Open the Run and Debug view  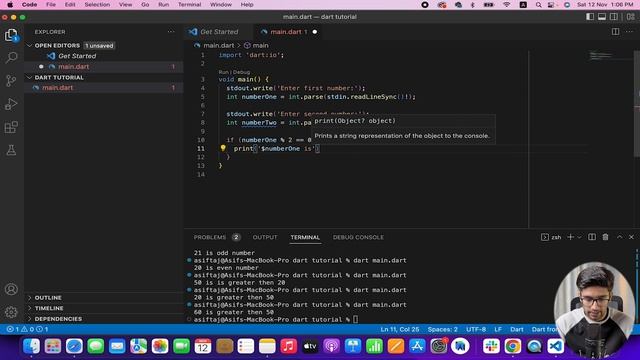[x=11, y=104]
